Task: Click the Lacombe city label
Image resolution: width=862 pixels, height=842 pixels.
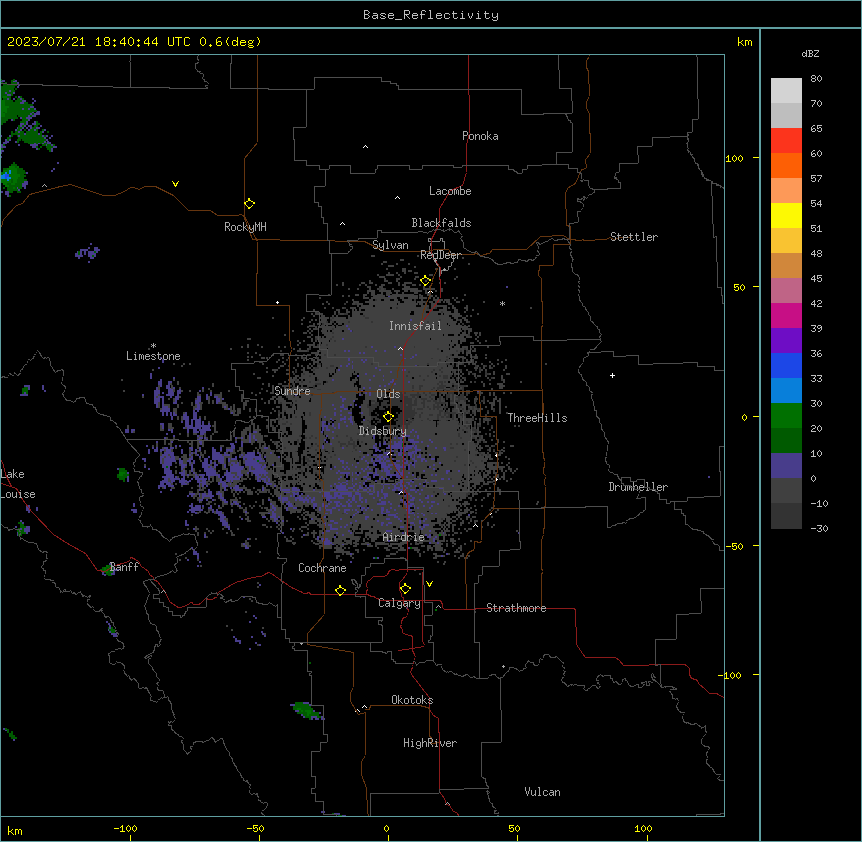Action: point(450,191)
